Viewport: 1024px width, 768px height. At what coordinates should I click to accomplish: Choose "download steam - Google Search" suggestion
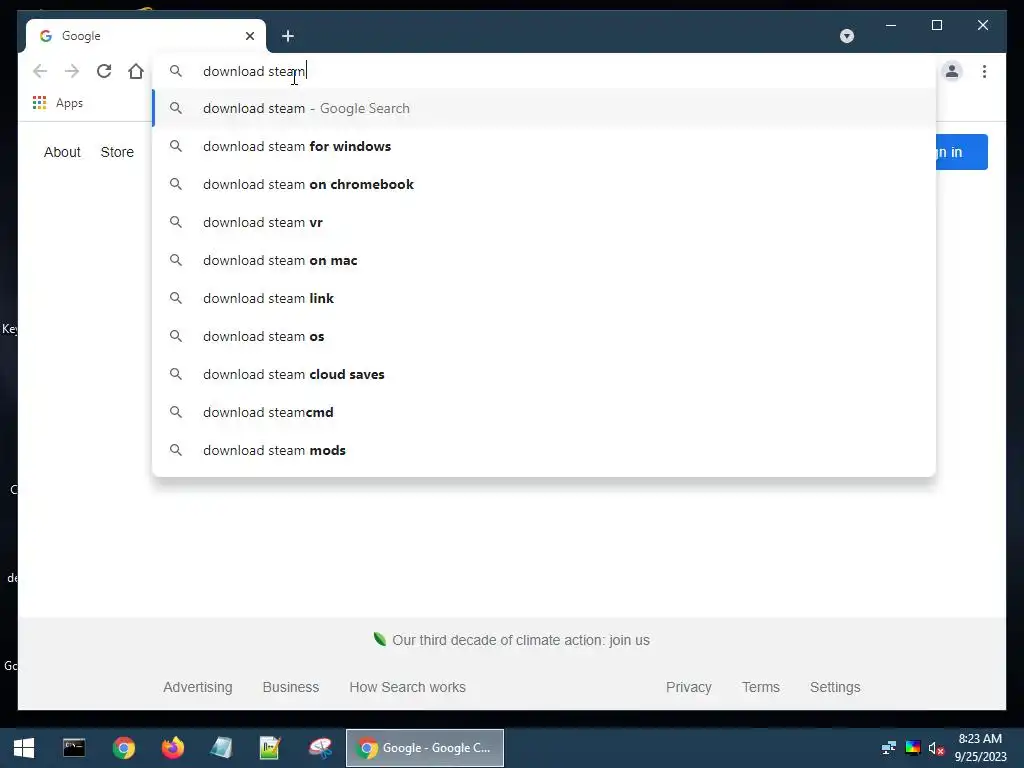coord(543,108)
